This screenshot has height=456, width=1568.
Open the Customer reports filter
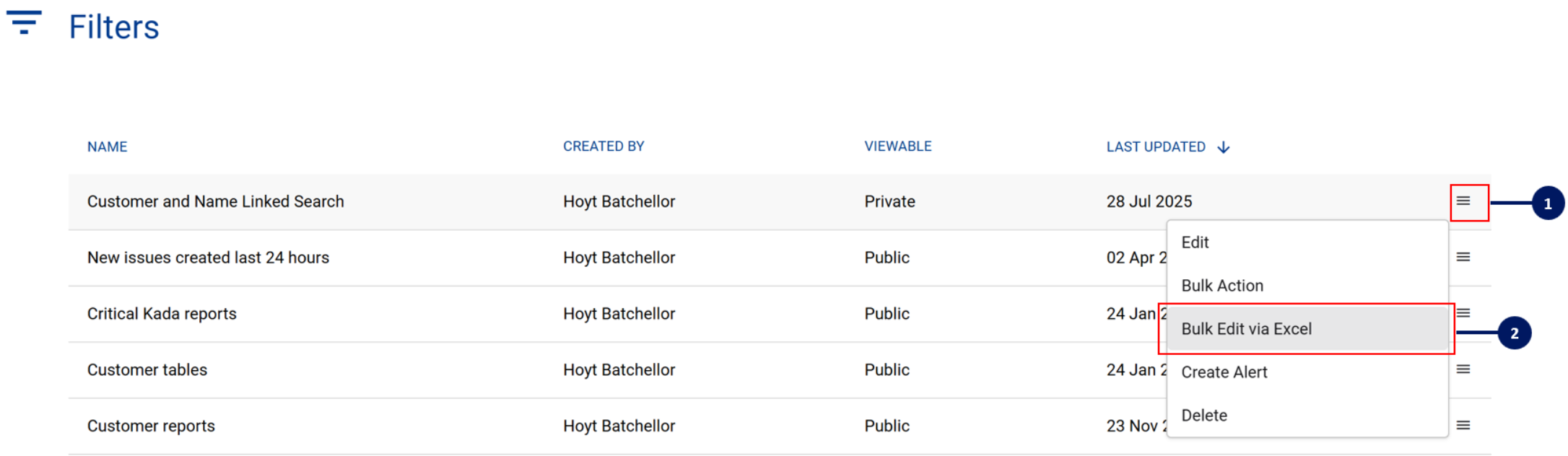tap(151, 426)
